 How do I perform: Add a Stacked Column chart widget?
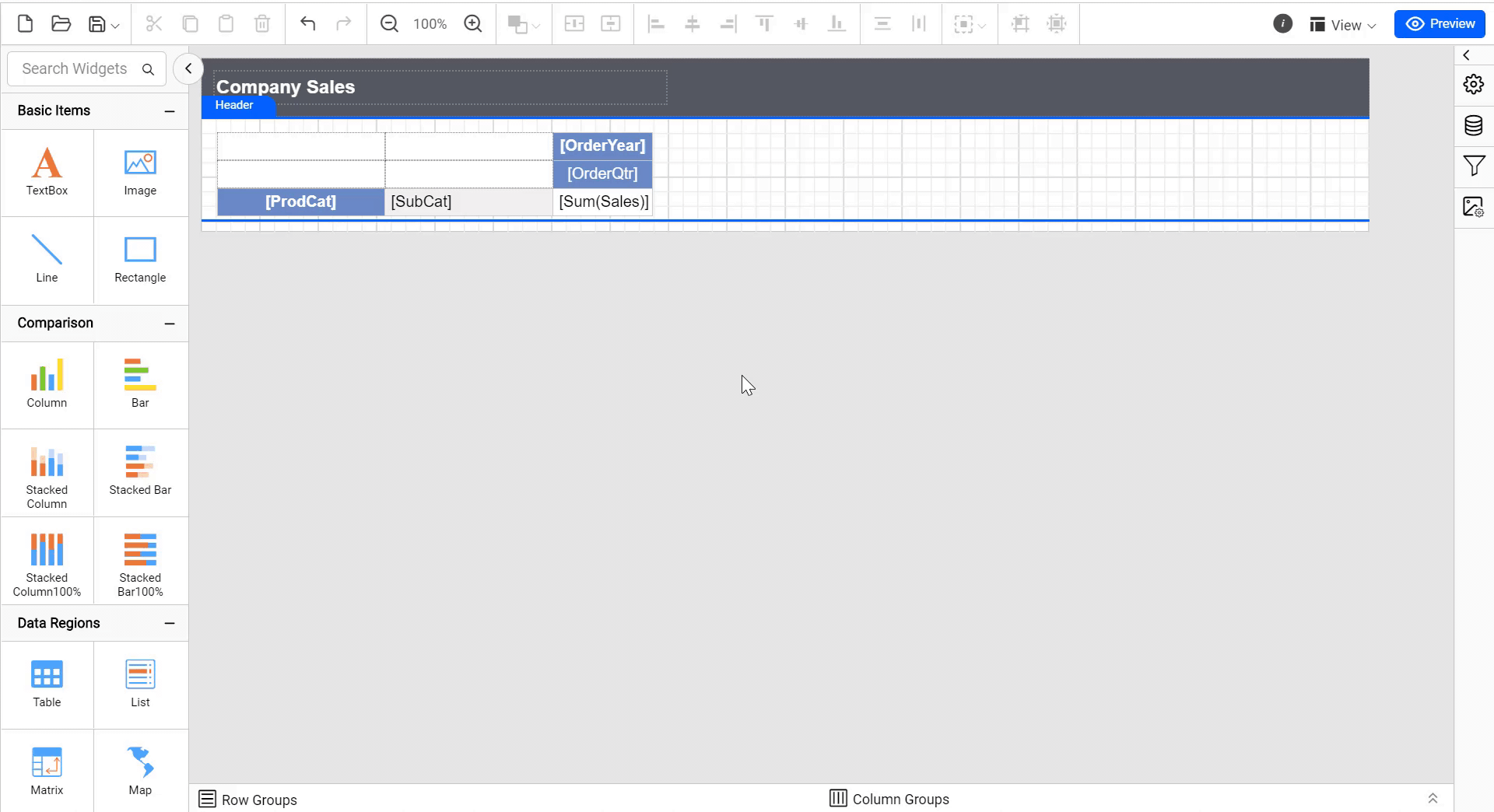pyautogui.click(x=47, y=473)
